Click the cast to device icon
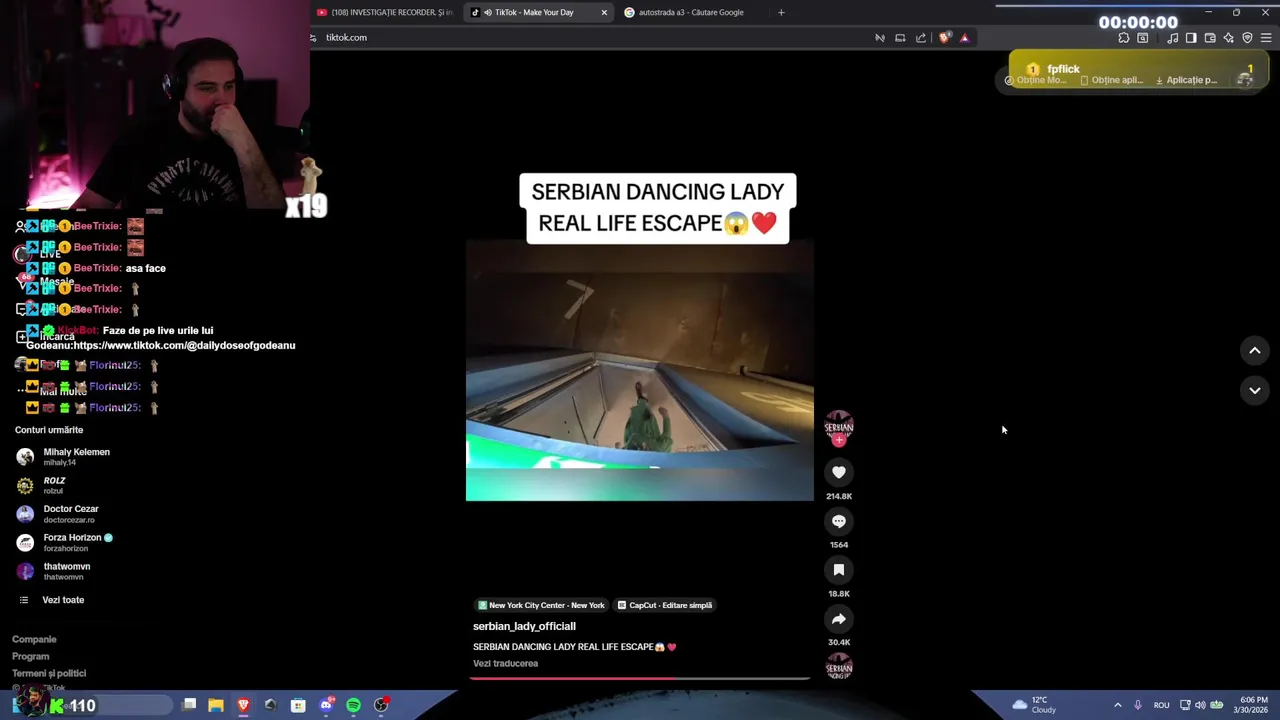Viewport: 1280px width, 720px height. coord(900,38)
